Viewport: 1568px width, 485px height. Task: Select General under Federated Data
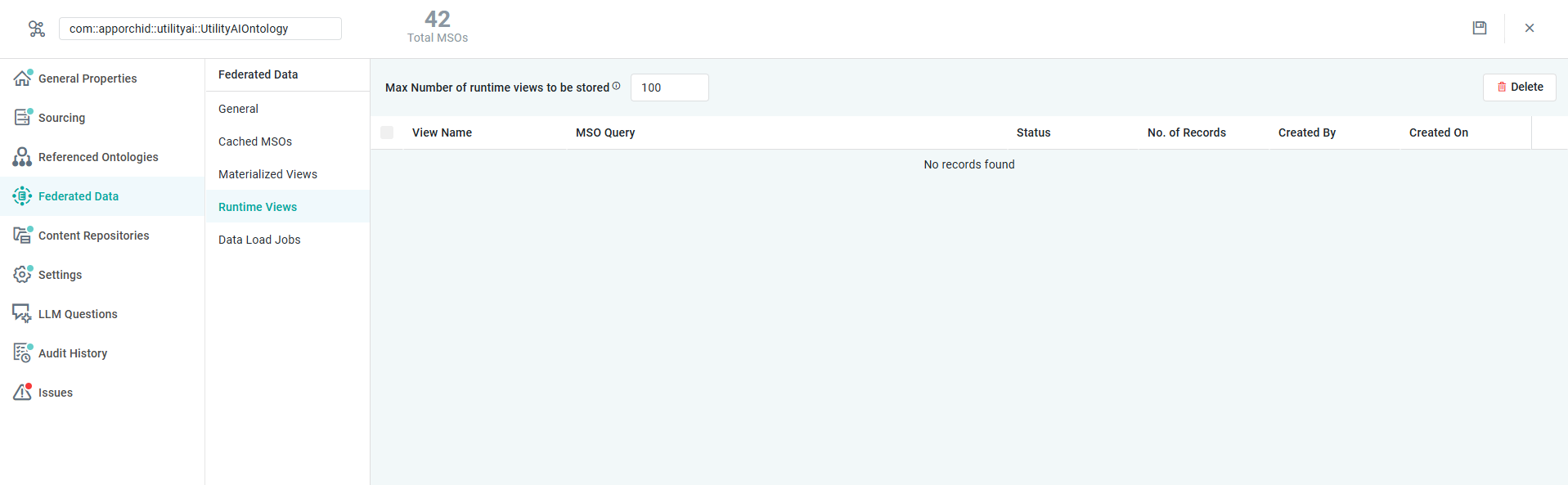tap(238, 109)
